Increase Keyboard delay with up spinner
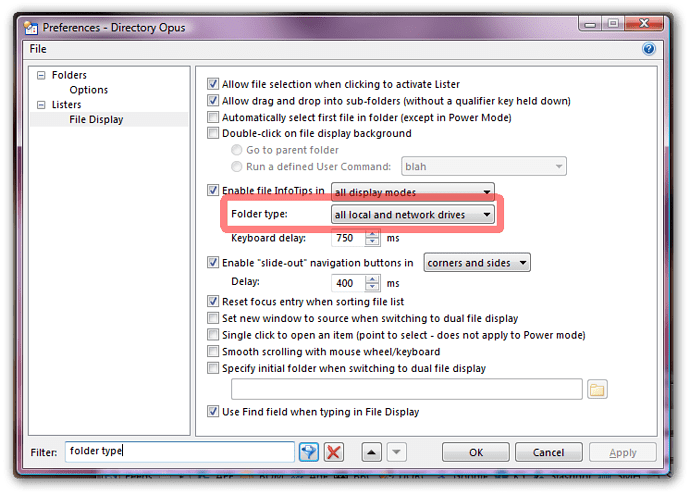This screenshot has width=690, height=495. tap(372, 234)
